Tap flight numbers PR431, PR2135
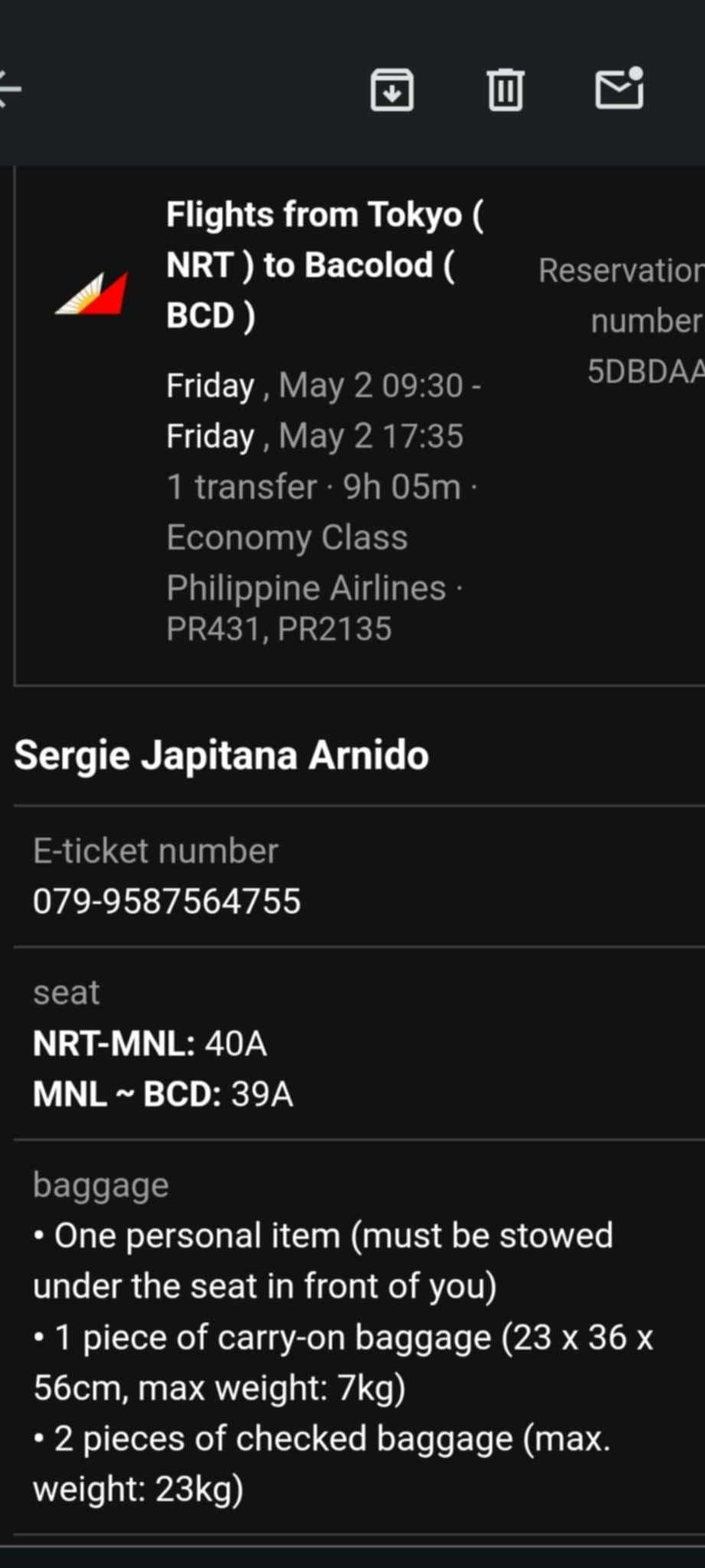Image resolution: width=705 pixels, height=1568 pixels. coord(279,629)
